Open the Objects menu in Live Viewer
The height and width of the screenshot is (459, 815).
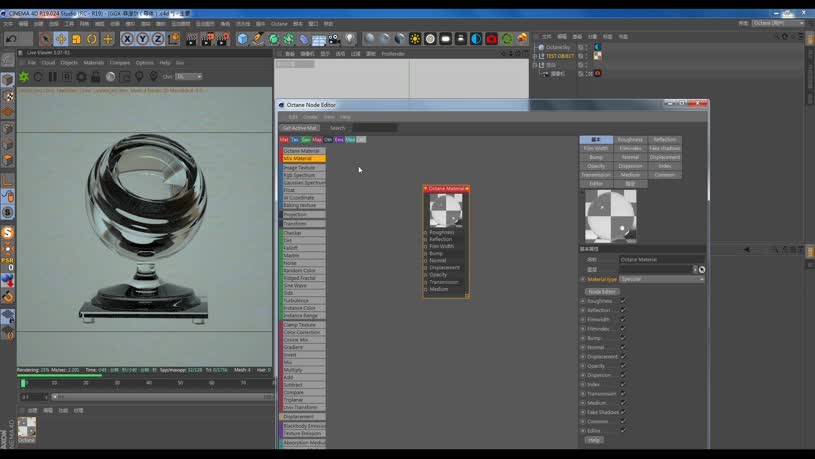(x=69, y=62)
